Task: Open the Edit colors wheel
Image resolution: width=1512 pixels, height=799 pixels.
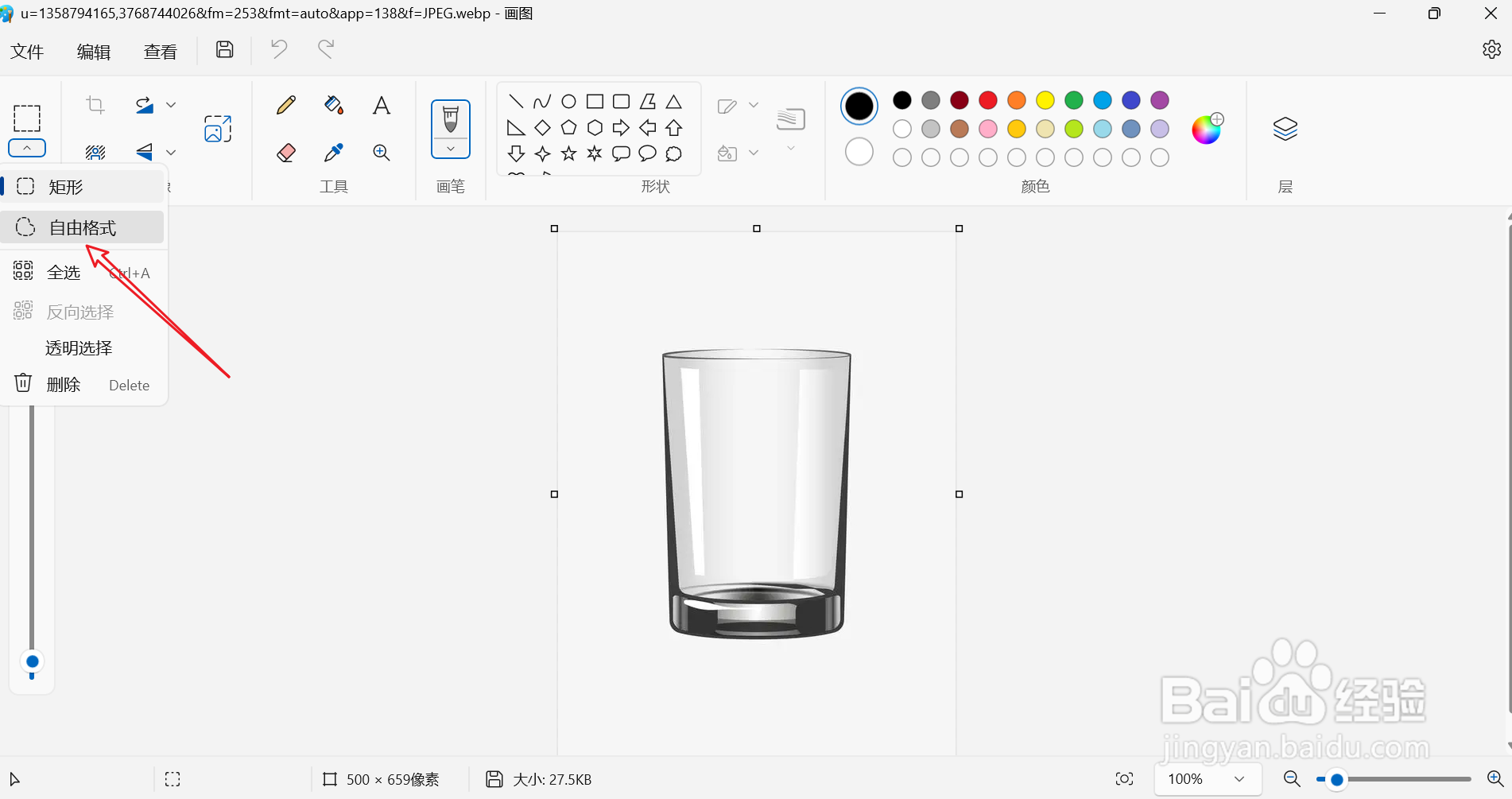Action: (x=1207, y=129)
